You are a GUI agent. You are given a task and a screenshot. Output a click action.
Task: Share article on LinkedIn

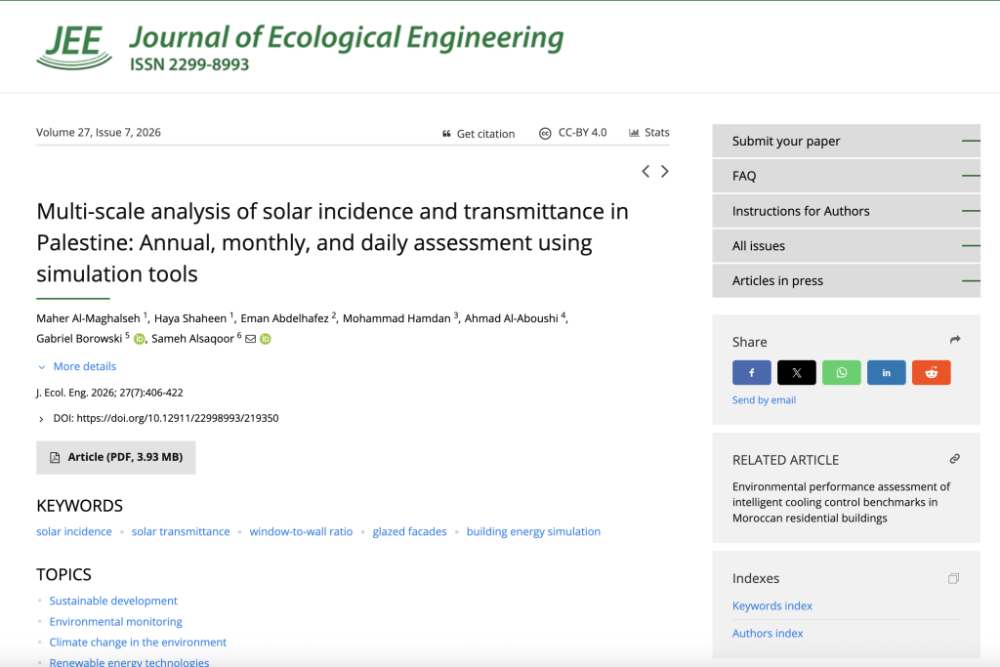886,372
